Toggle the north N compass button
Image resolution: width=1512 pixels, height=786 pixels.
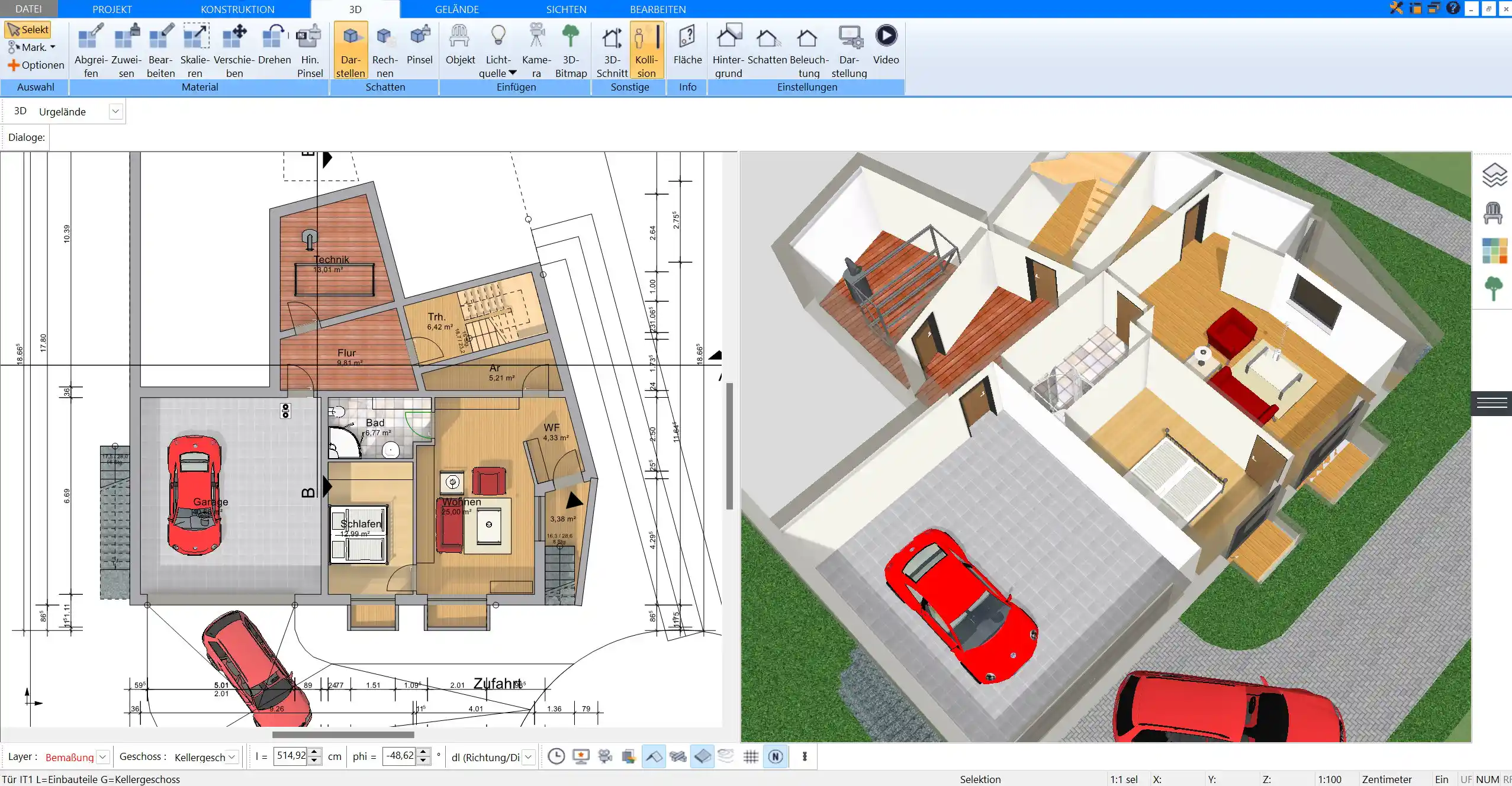776,756
